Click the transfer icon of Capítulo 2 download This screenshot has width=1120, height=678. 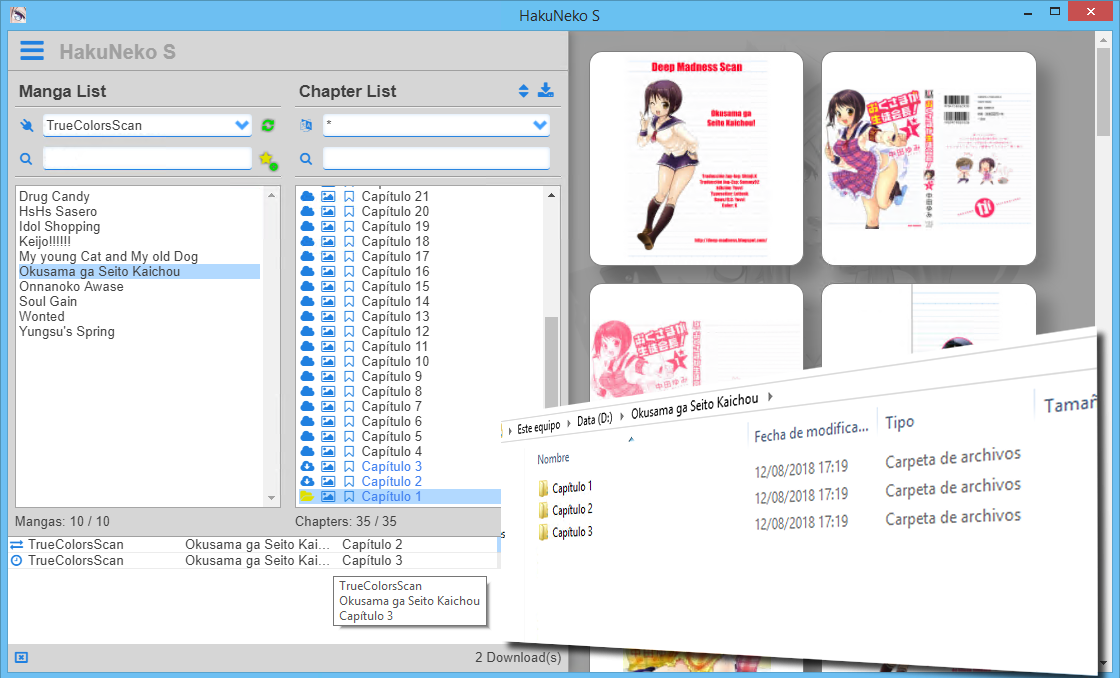[16, 544]
